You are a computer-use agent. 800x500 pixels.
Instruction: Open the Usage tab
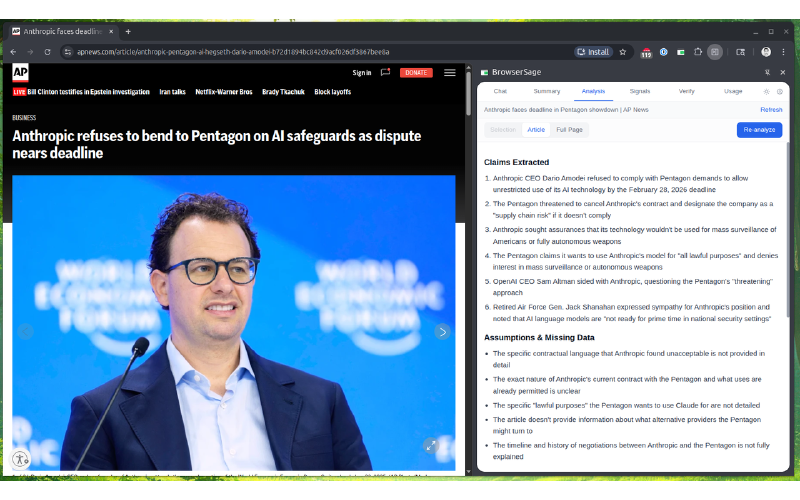[x=733, y=91]
